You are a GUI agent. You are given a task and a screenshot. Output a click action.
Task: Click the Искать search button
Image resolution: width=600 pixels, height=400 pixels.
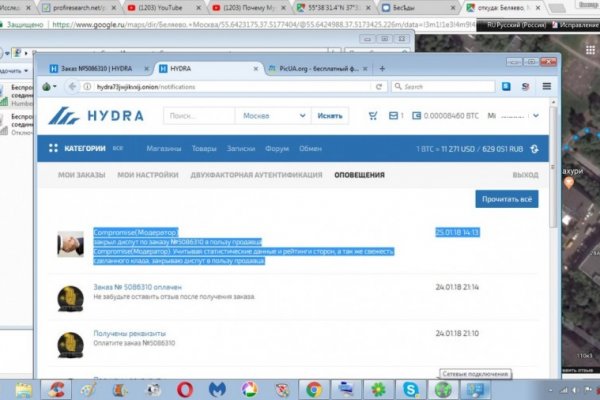click(x=330, y=116)
